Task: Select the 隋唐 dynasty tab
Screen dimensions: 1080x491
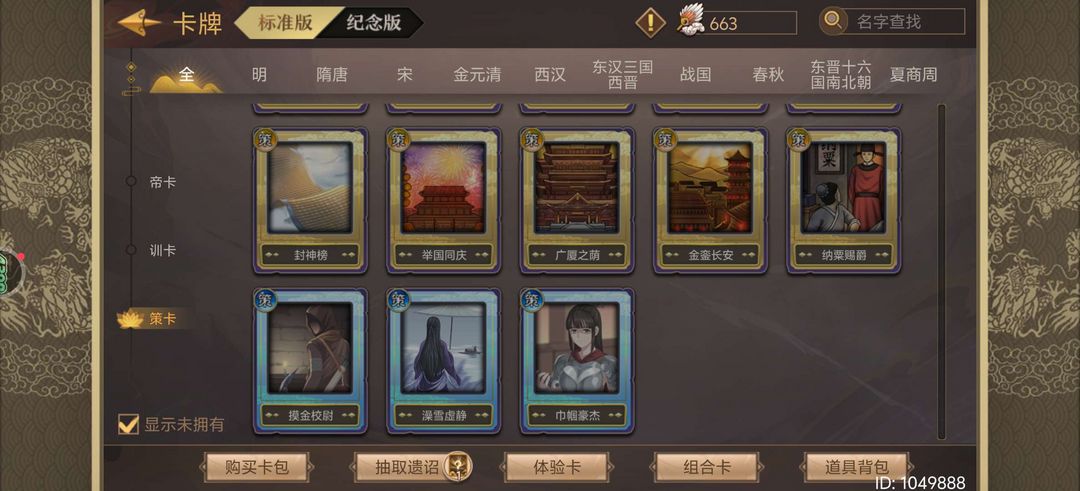Action: [332, 74]
